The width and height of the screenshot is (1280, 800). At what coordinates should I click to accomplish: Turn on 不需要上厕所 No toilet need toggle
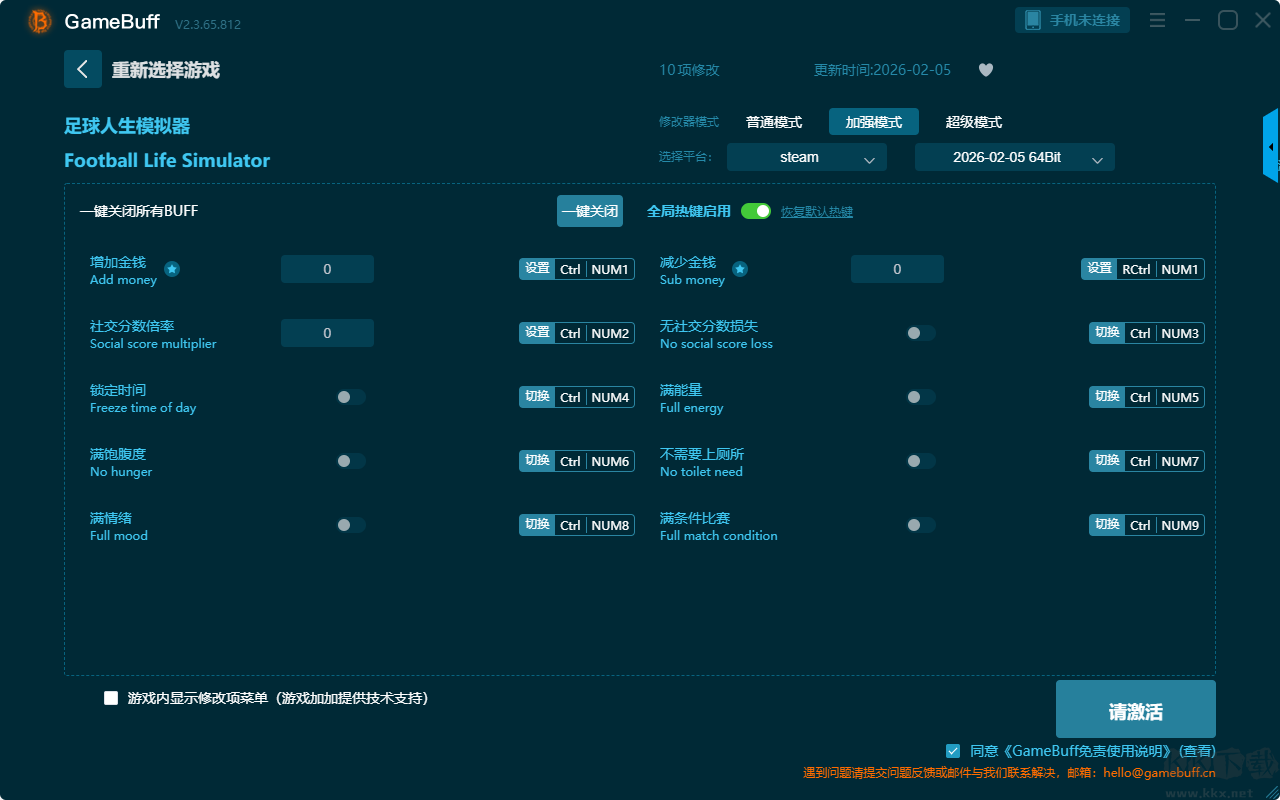(921, 461)
